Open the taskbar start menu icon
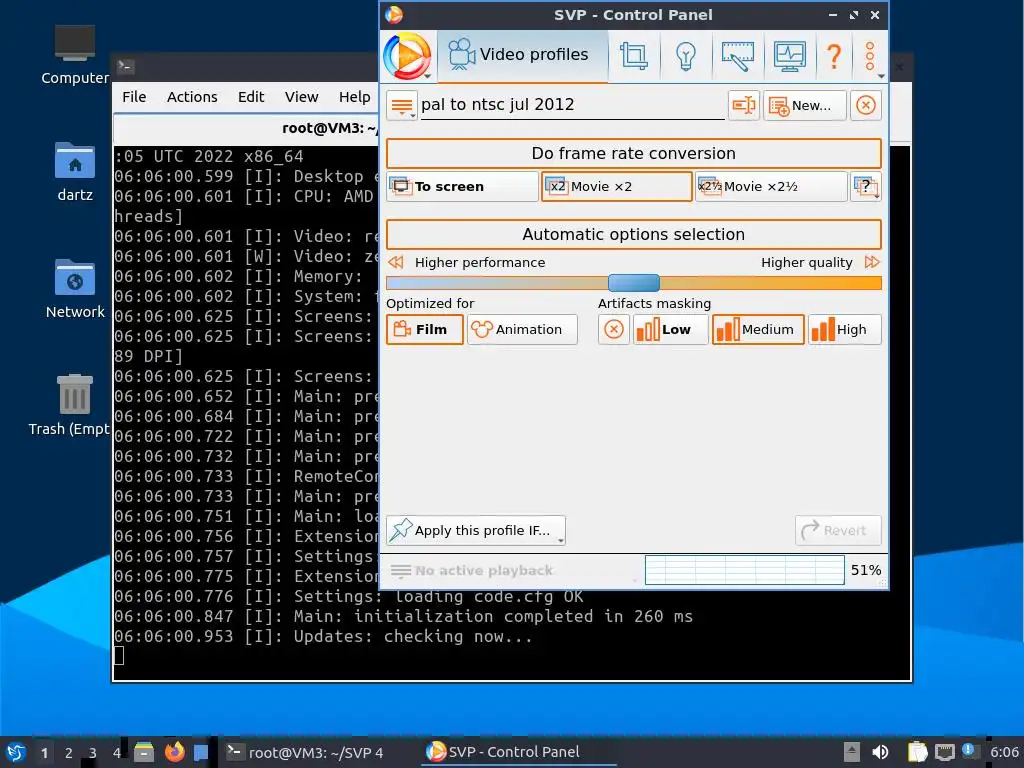1024x768 pixels. click(x=16, y=753)
